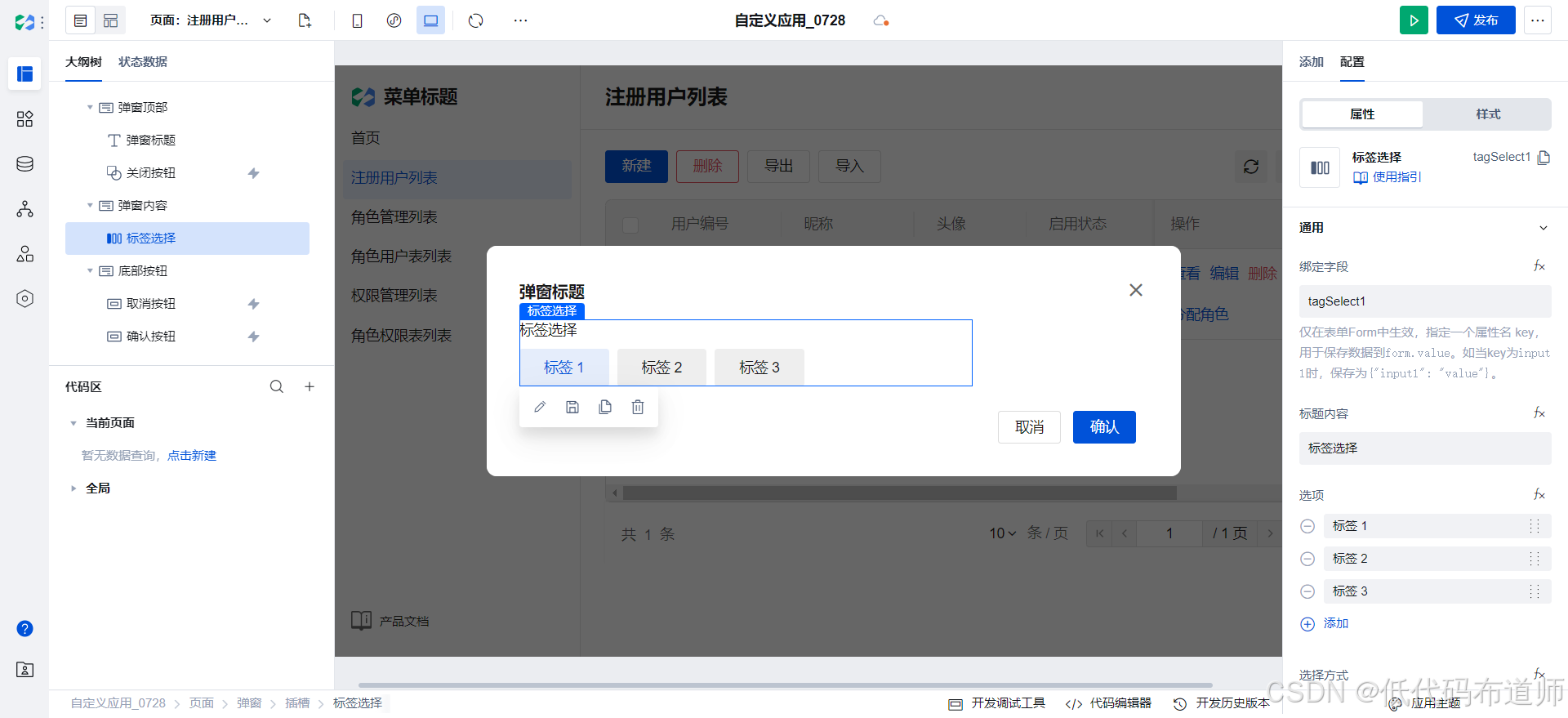This screenshot has width=1568, height=718.
Task: Select the mobile device preview icon
Action: click(357, 20)
